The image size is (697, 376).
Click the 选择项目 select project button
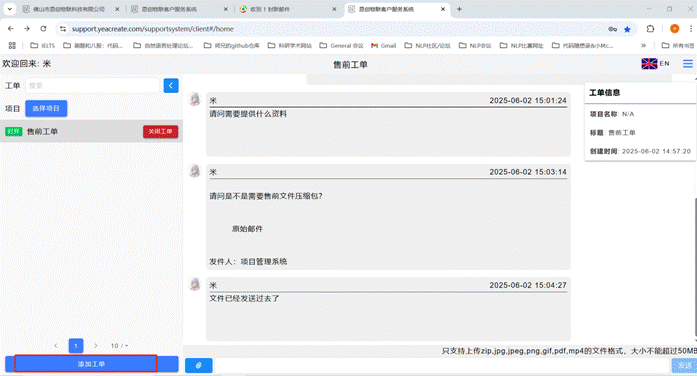click(x=46, y=108)
